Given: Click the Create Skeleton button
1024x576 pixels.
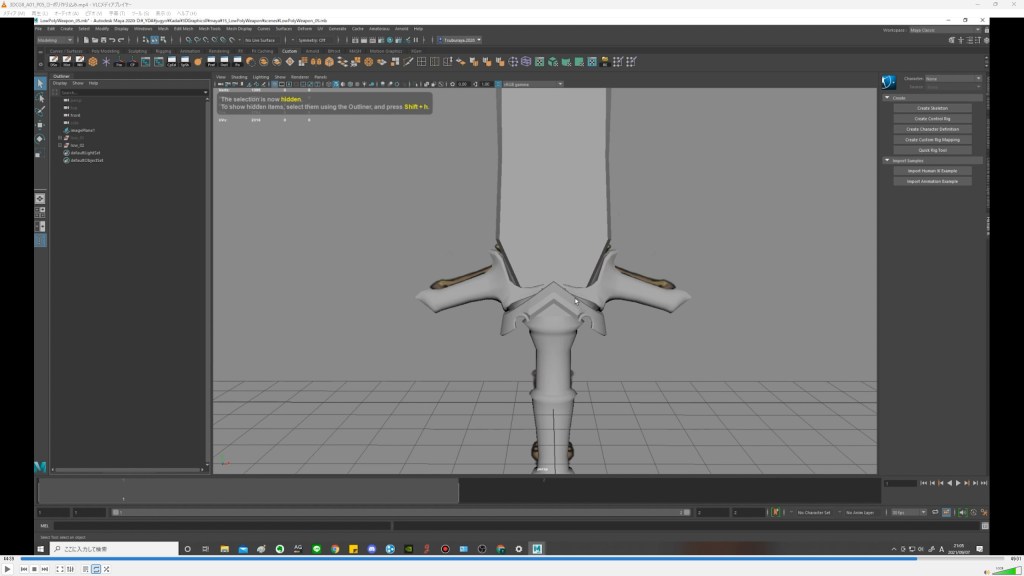Looking at the screenshot, I should [932, 108].
